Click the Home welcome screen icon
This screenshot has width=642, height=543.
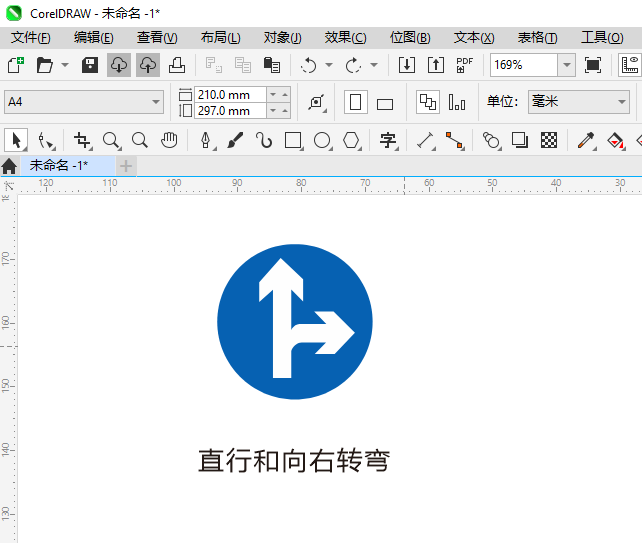pyautogui.click(x=9, y=166)
